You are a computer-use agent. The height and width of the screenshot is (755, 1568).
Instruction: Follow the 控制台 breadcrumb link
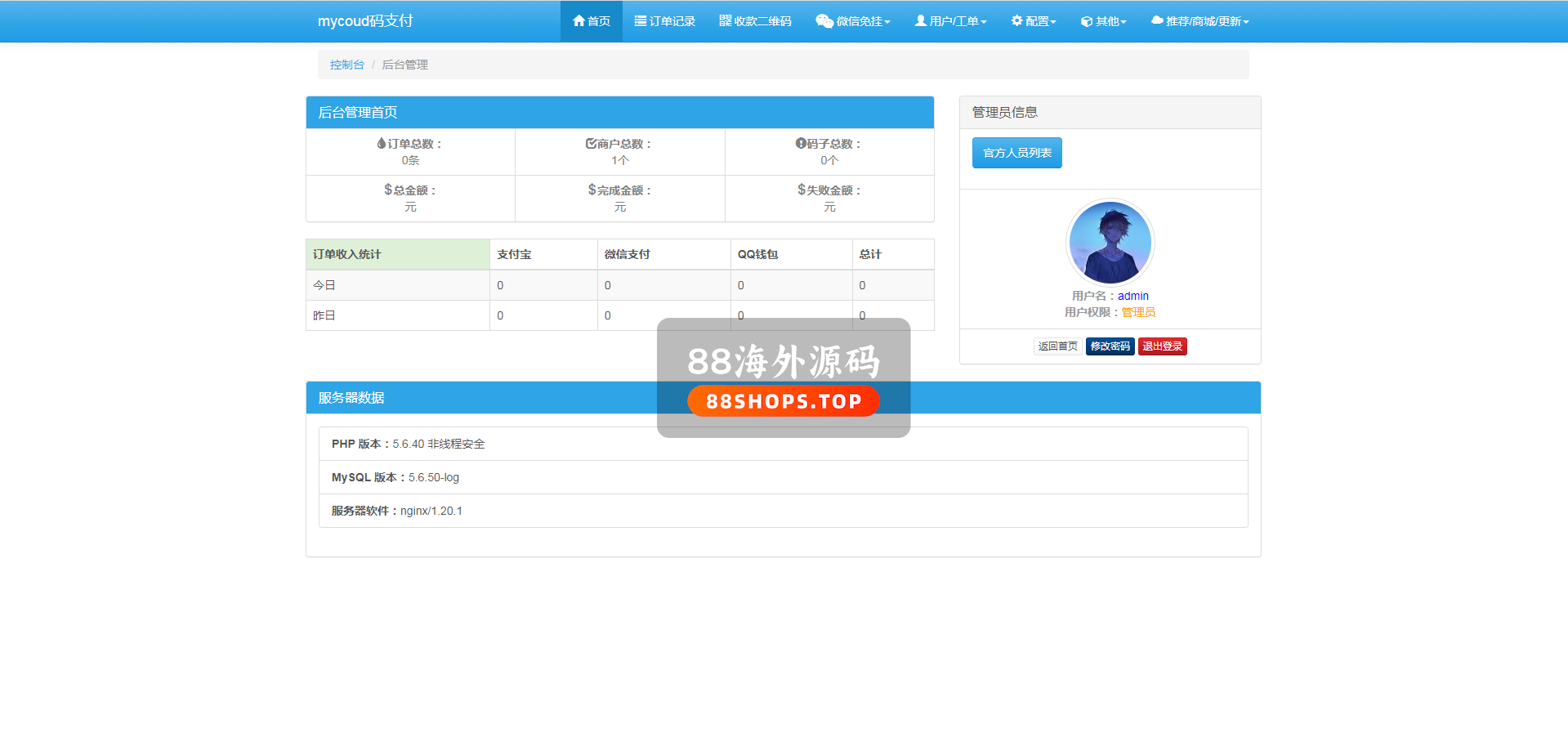click(346, 65)
